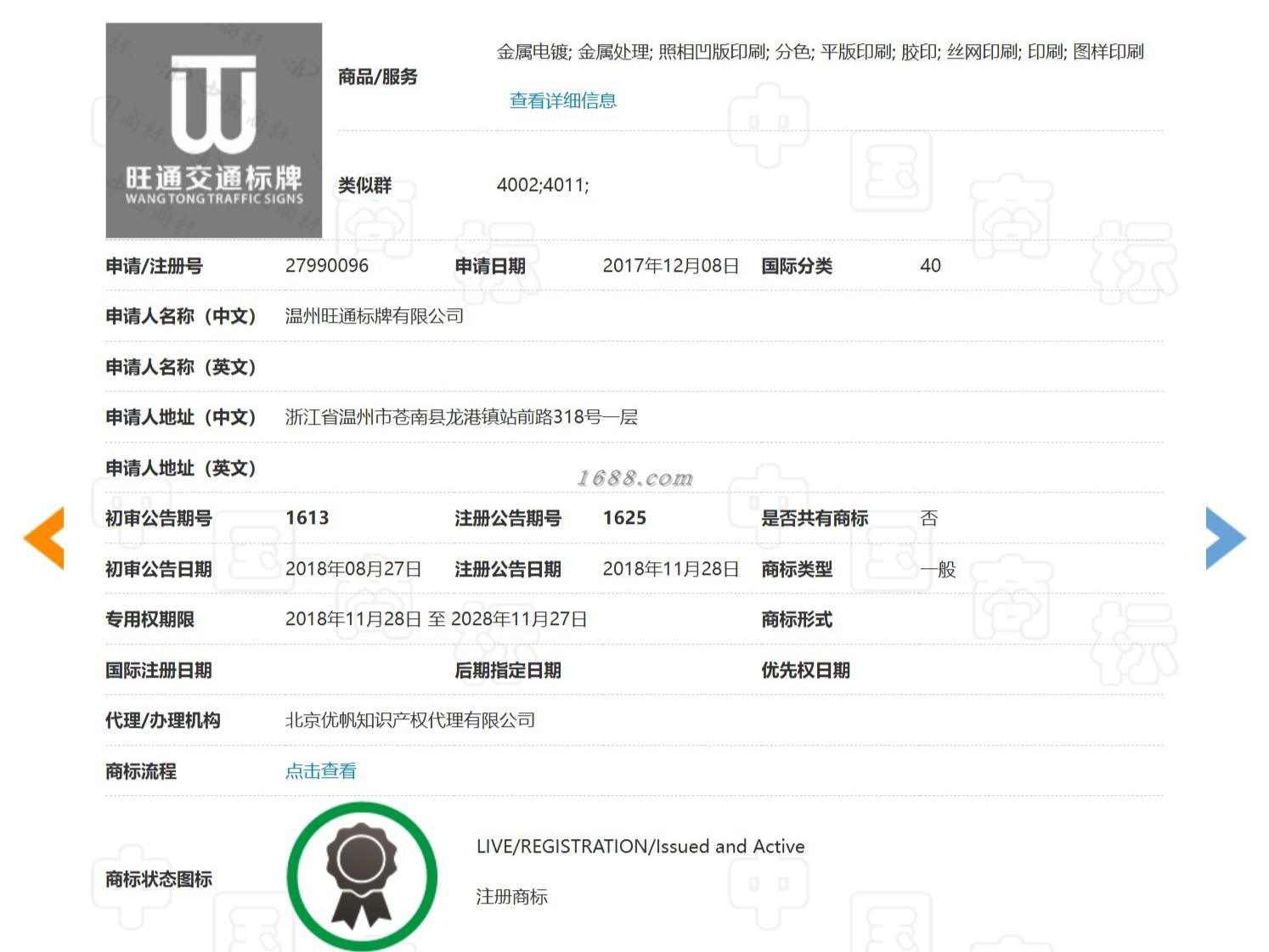This screenshot has height=952, width=1269.
Task: Click the 代理/办理机构 label
Action: tap(163, 720)
